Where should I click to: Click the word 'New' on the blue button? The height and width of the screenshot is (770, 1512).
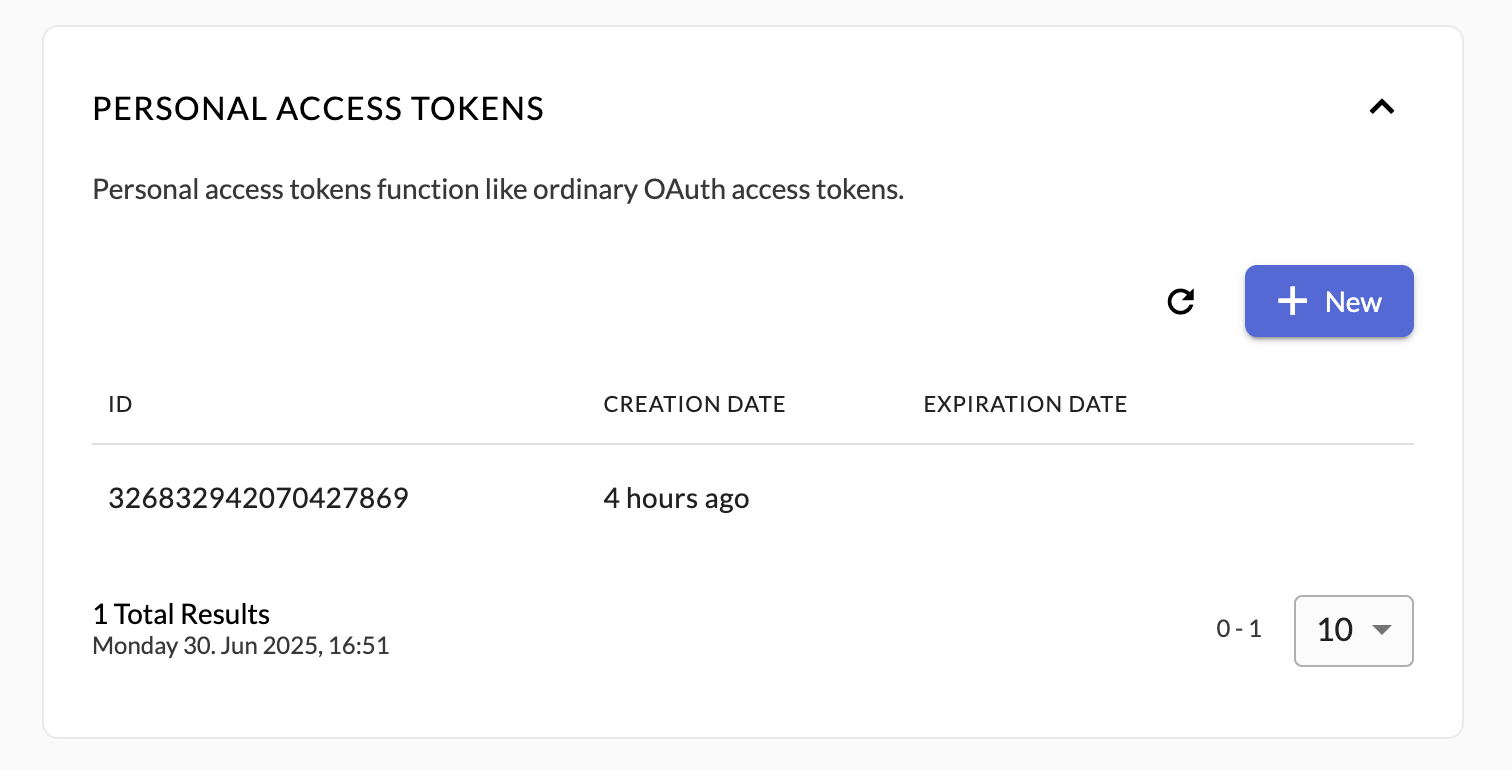click(1353, 302)
